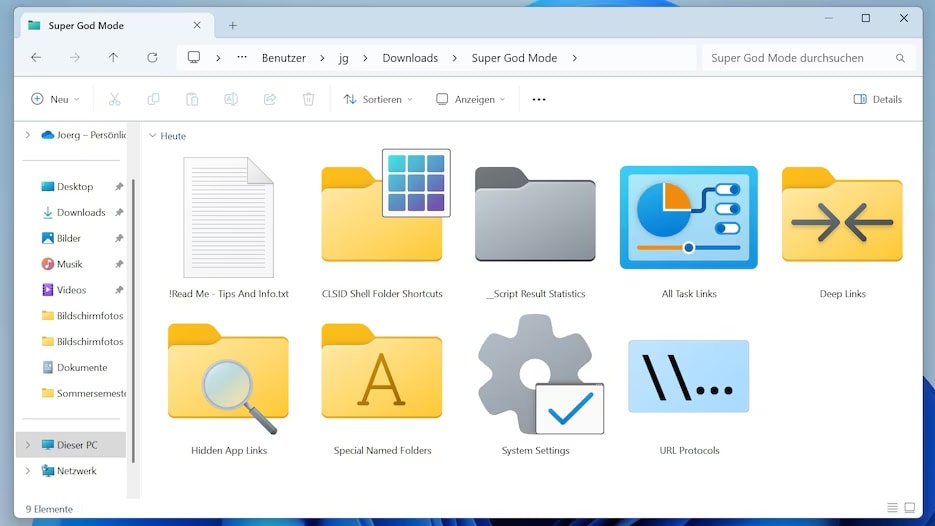
Task: Switch to large icons view in status bar
Action: pos(909,508)
